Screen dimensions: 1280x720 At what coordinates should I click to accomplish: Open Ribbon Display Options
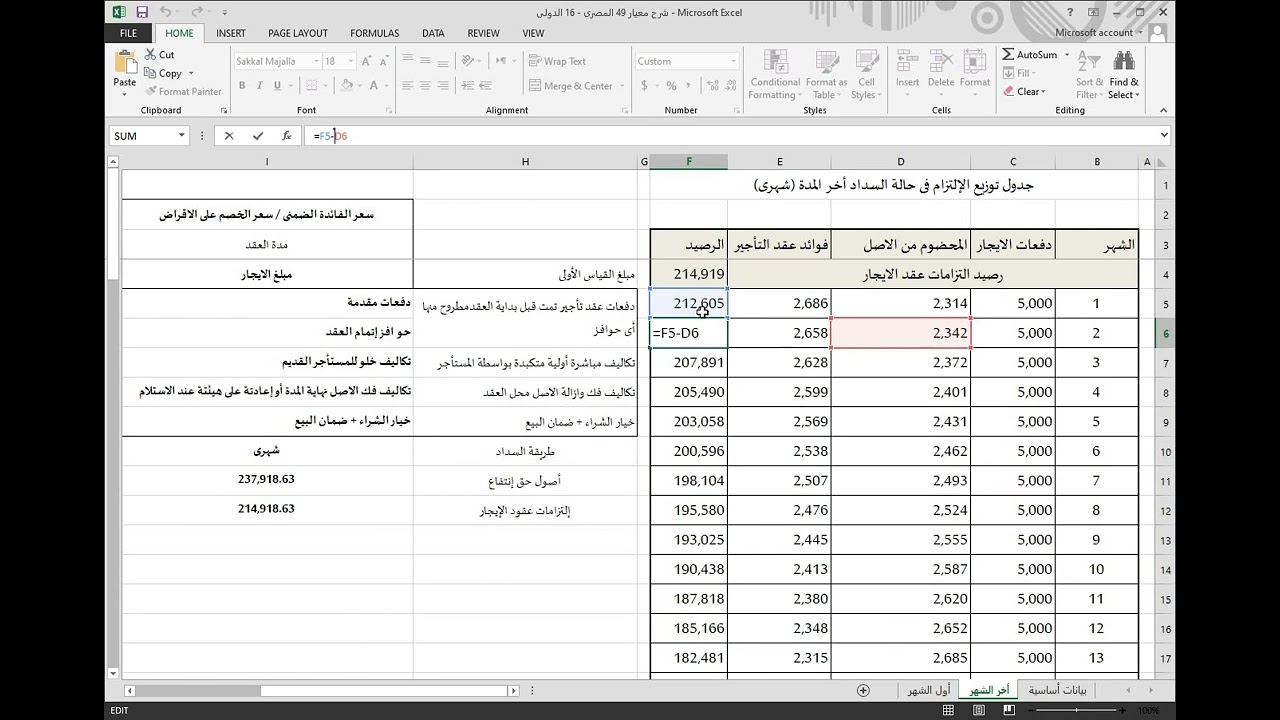1095,12
